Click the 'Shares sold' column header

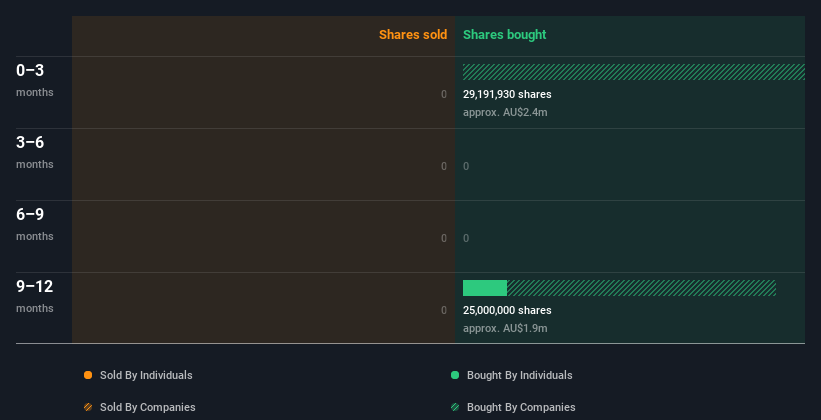[413, 35]
